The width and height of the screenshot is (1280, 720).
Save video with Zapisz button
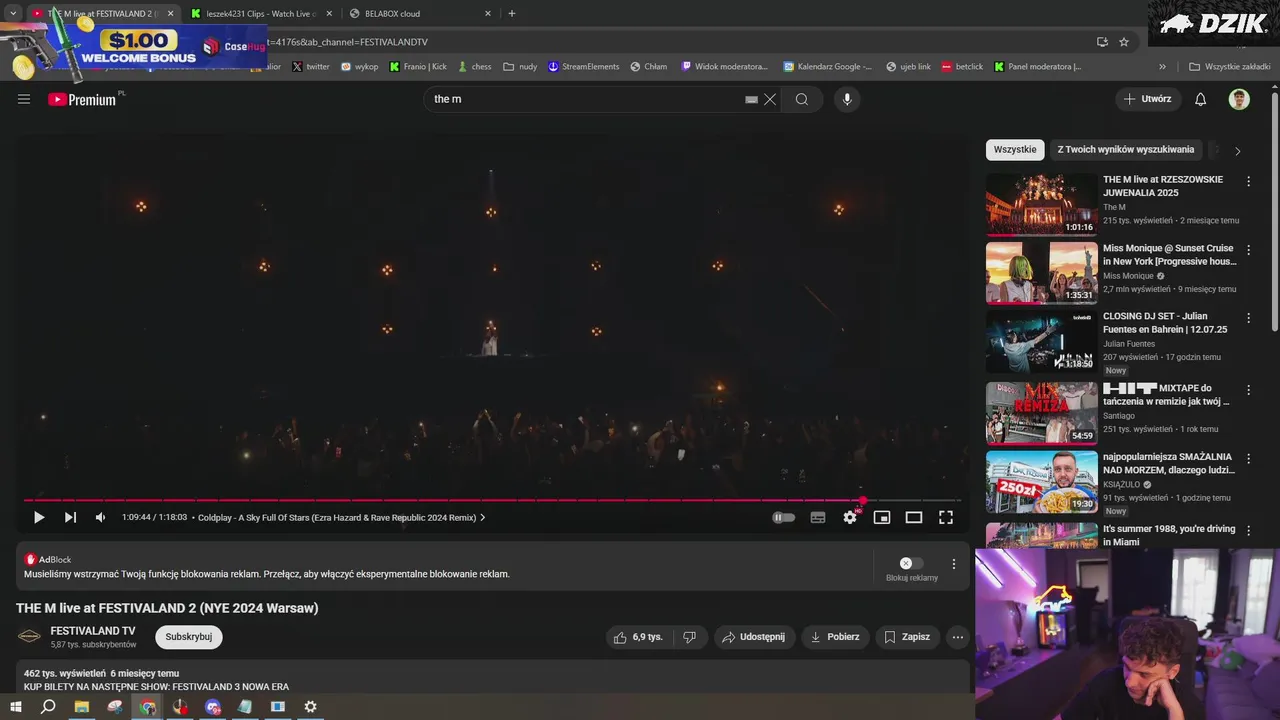(x=907, y=637)
